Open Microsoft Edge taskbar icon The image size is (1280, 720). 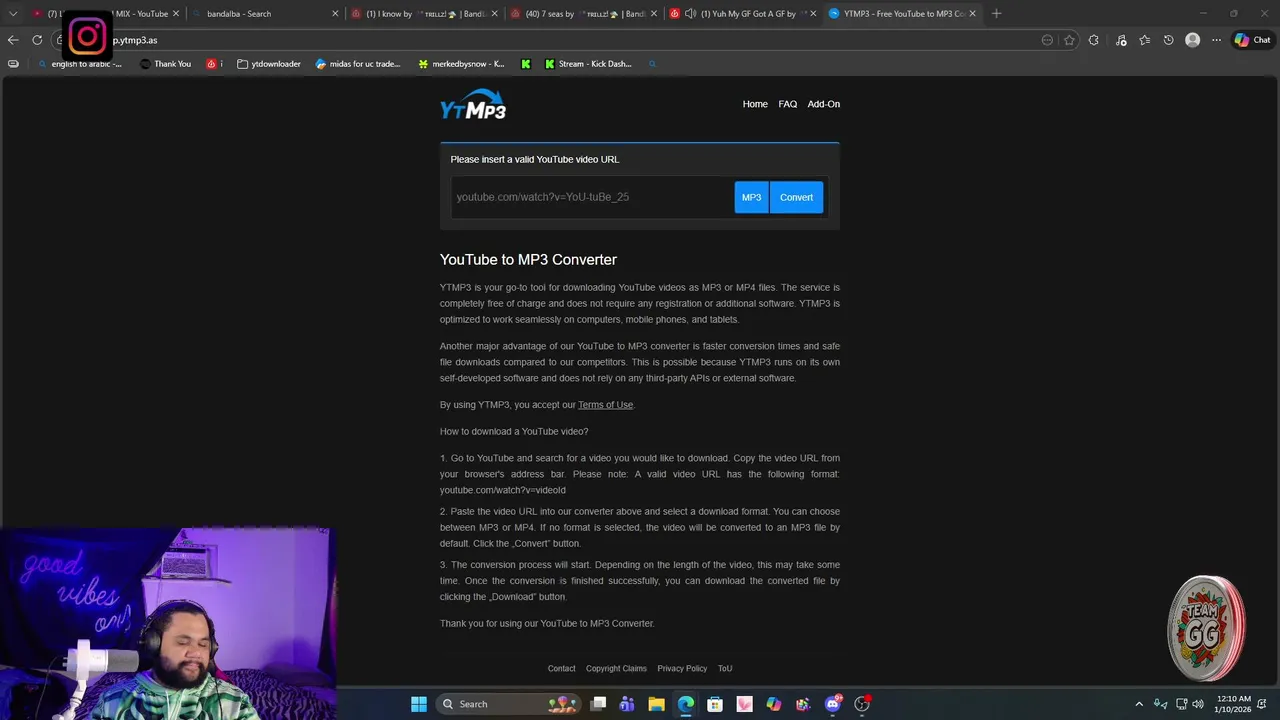tap(686, 704)
